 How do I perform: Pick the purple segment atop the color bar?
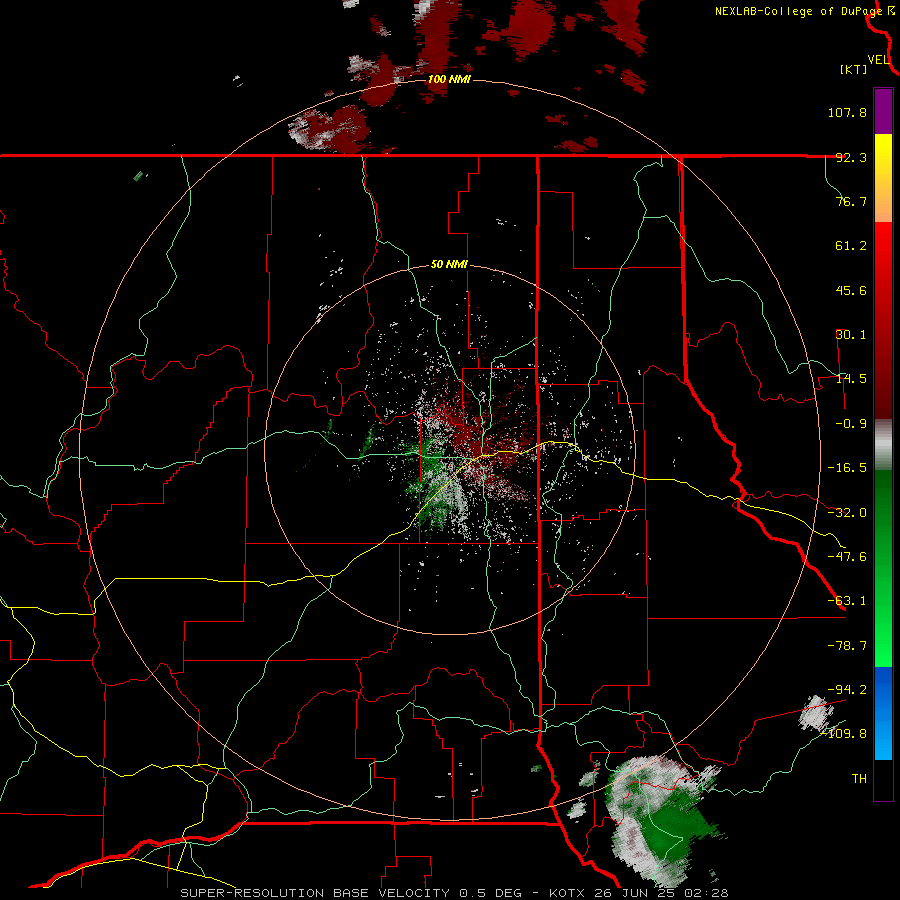(883, 111)
